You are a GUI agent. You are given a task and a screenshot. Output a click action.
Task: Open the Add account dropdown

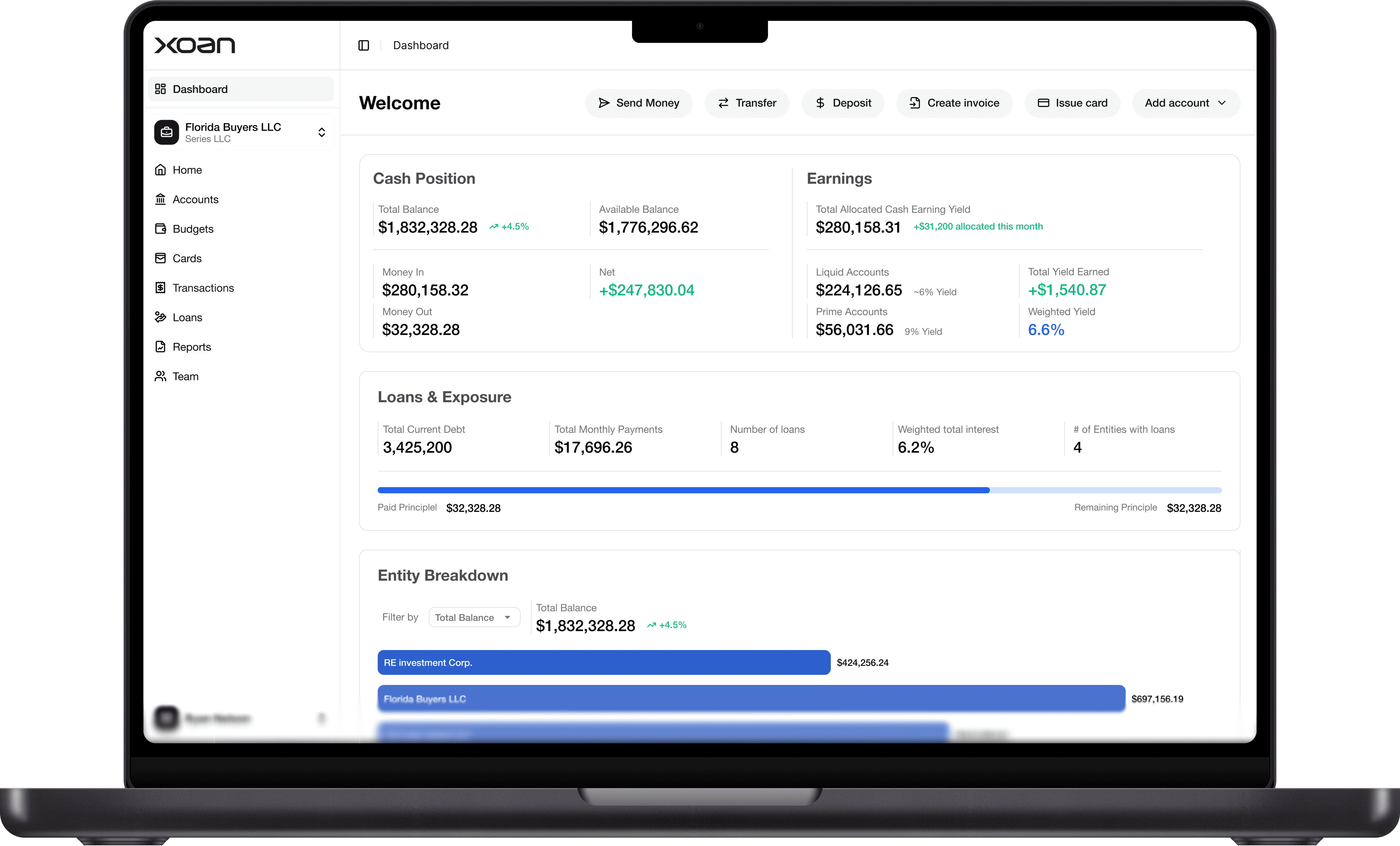click(1186, 103)
